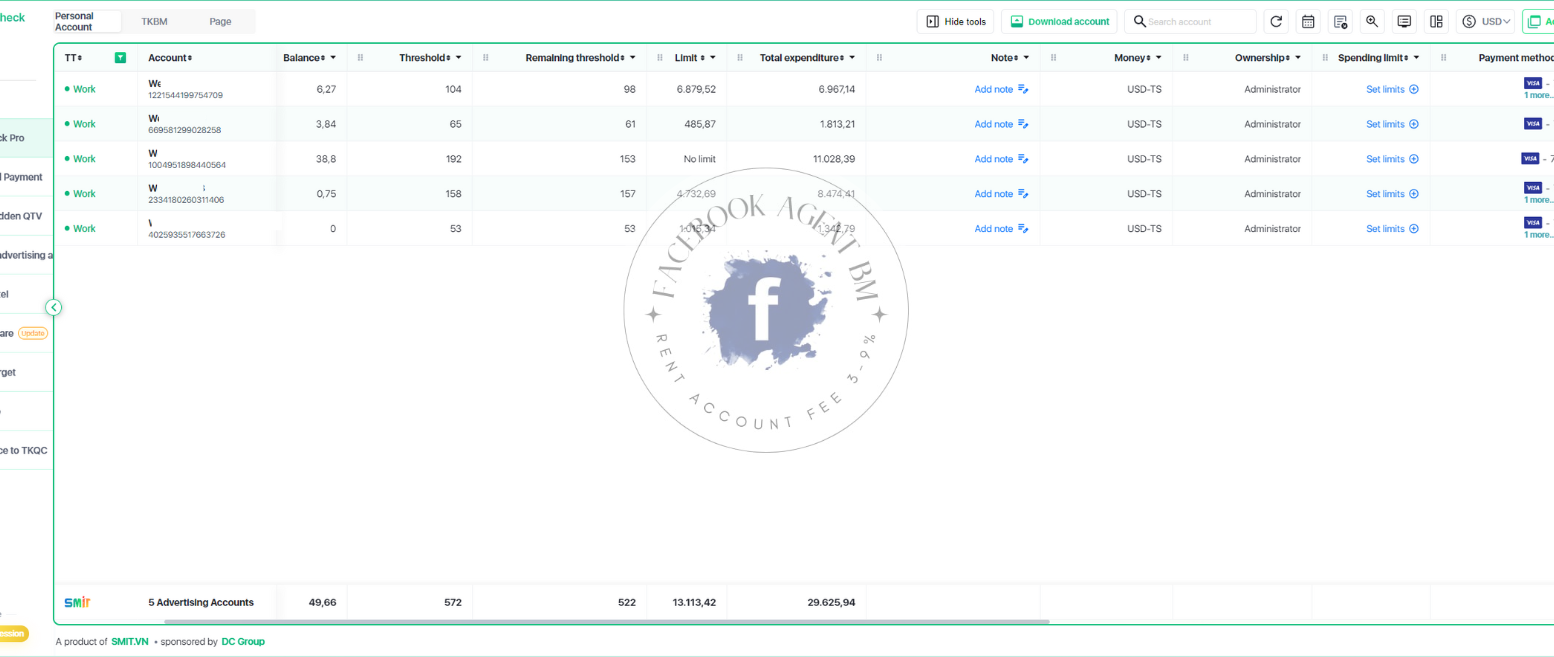Open the Payment item in the sidebar
Viewport: 1554px width, 657px height.
pyautogui.click(x=22, y=177)
